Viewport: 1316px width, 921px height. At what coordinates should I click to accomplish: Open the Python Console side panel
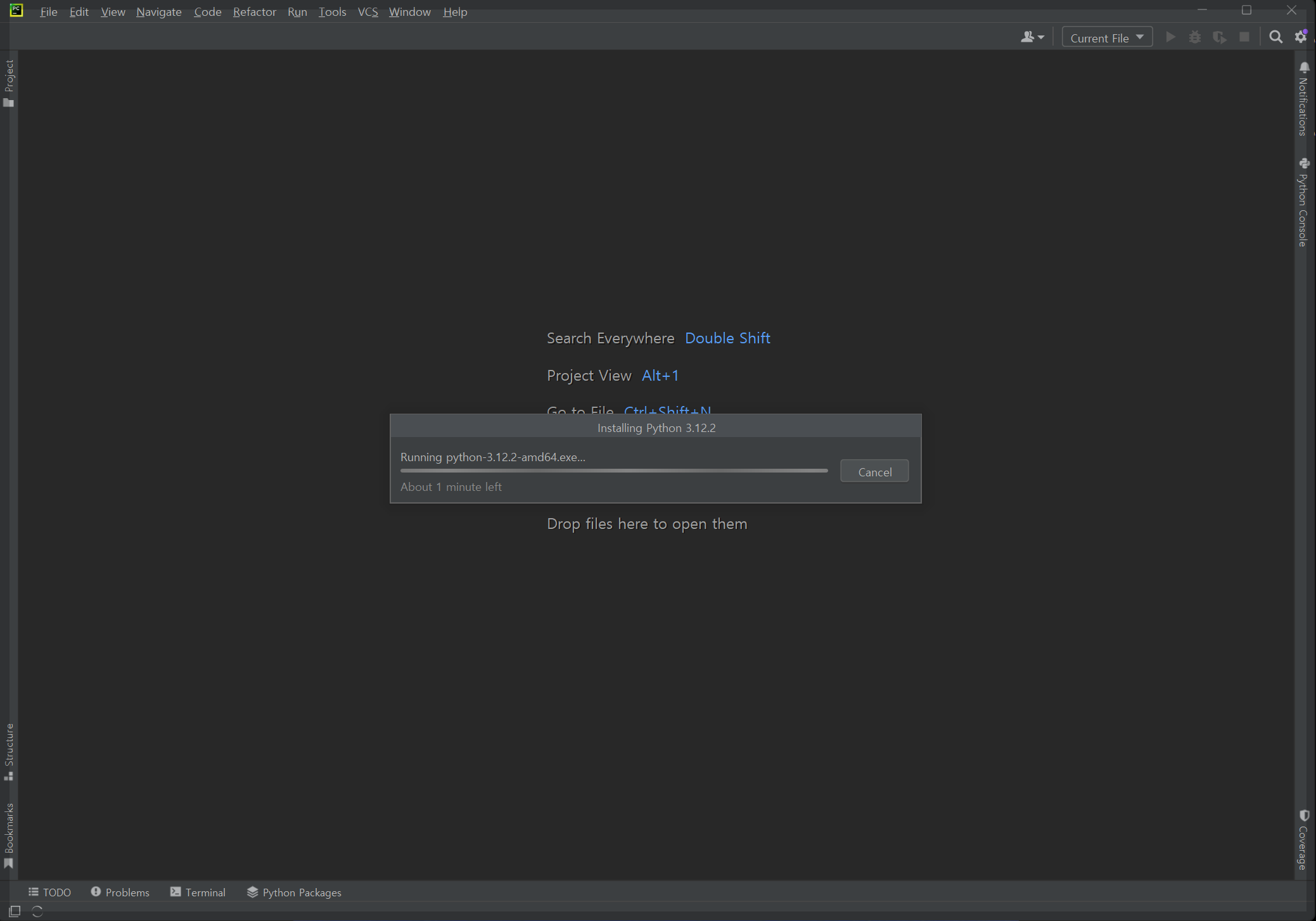pyautogui.click(x=1303, y=201)
